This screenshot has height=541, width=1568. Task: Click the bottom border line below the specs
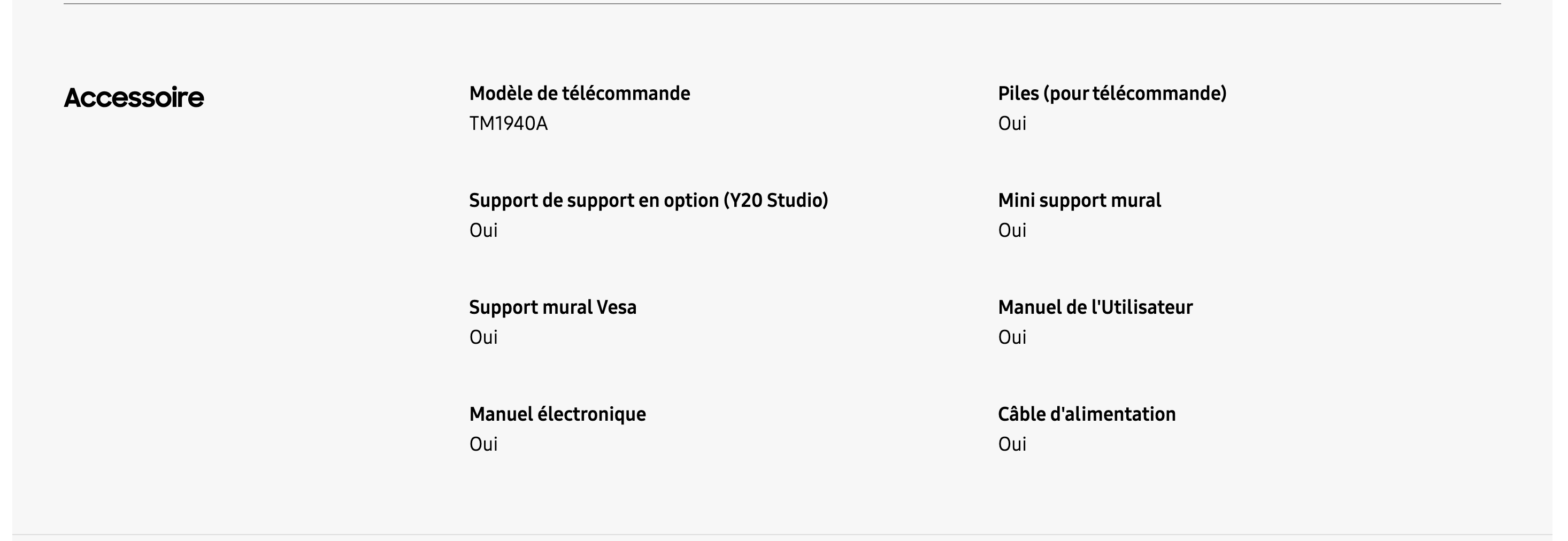point(781,534)
